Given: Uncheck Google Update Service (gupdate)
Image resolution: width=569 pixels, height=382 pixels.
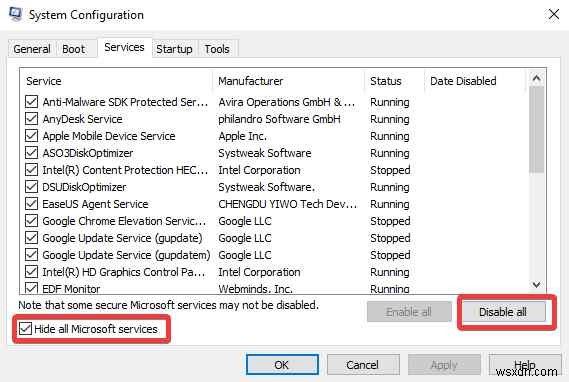Looking at the screenshot, I should 32,238.
